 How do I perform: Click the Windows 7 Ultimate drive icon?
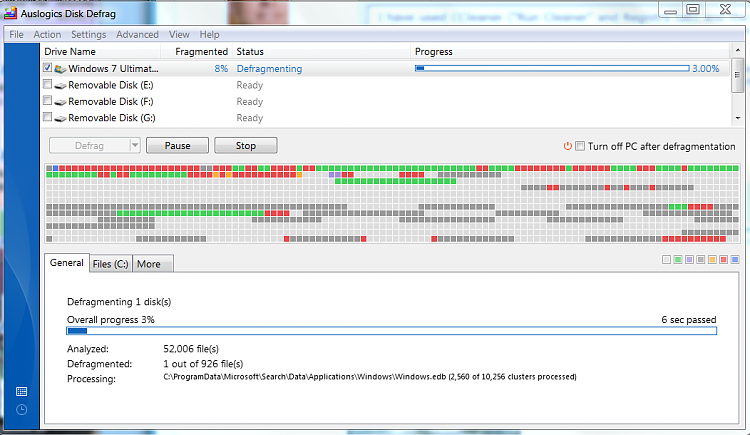[60, 69]
